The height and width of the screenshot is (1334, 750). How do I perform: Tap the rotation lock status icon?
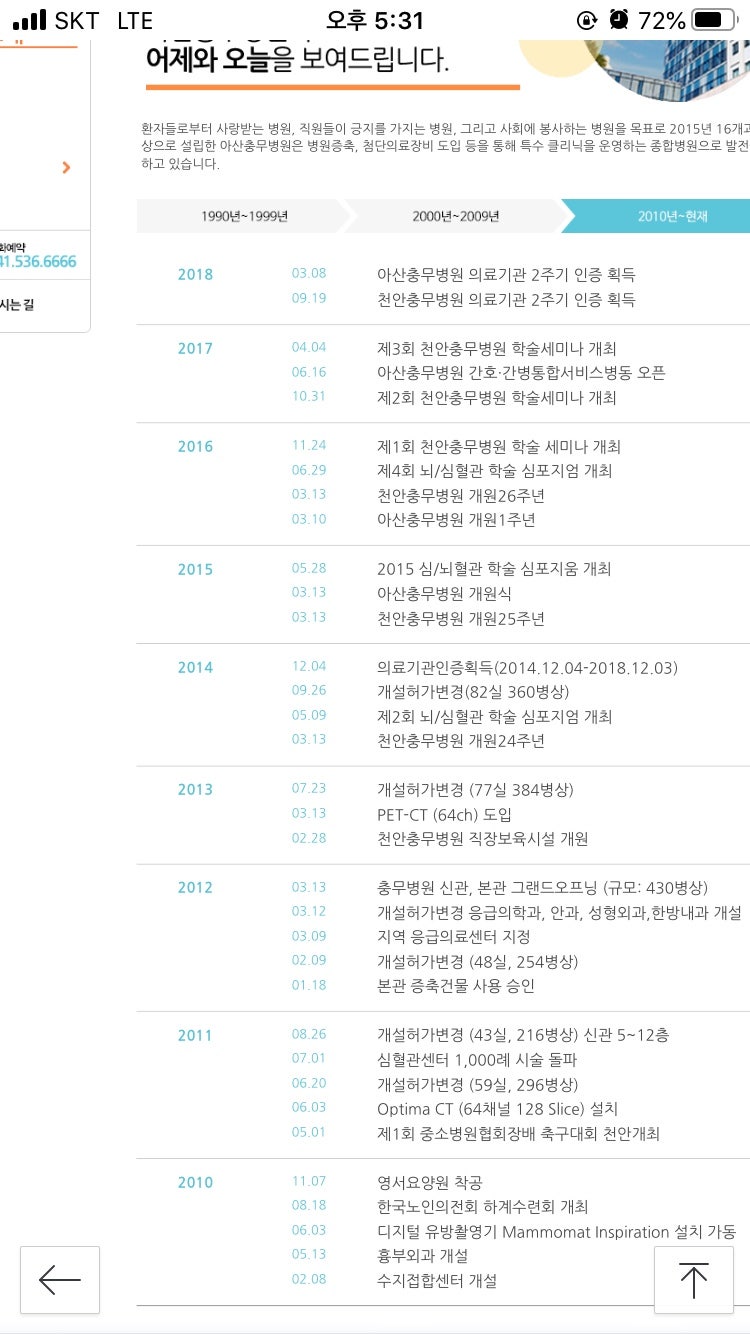pos(587,20)
